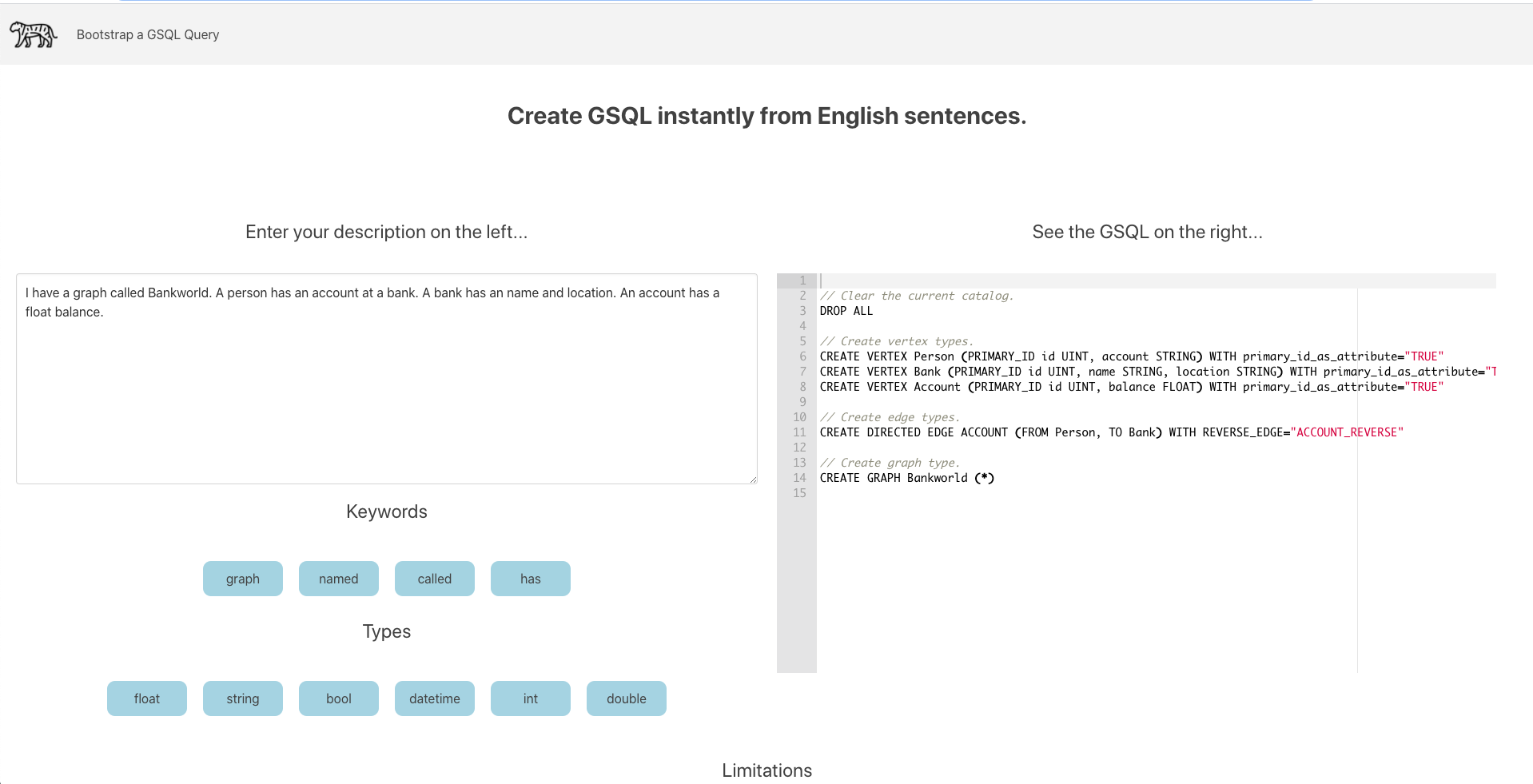The image size is (1533, 784).
Task: Click the See the GSQL on the right heading
Action: [1148, 232]
